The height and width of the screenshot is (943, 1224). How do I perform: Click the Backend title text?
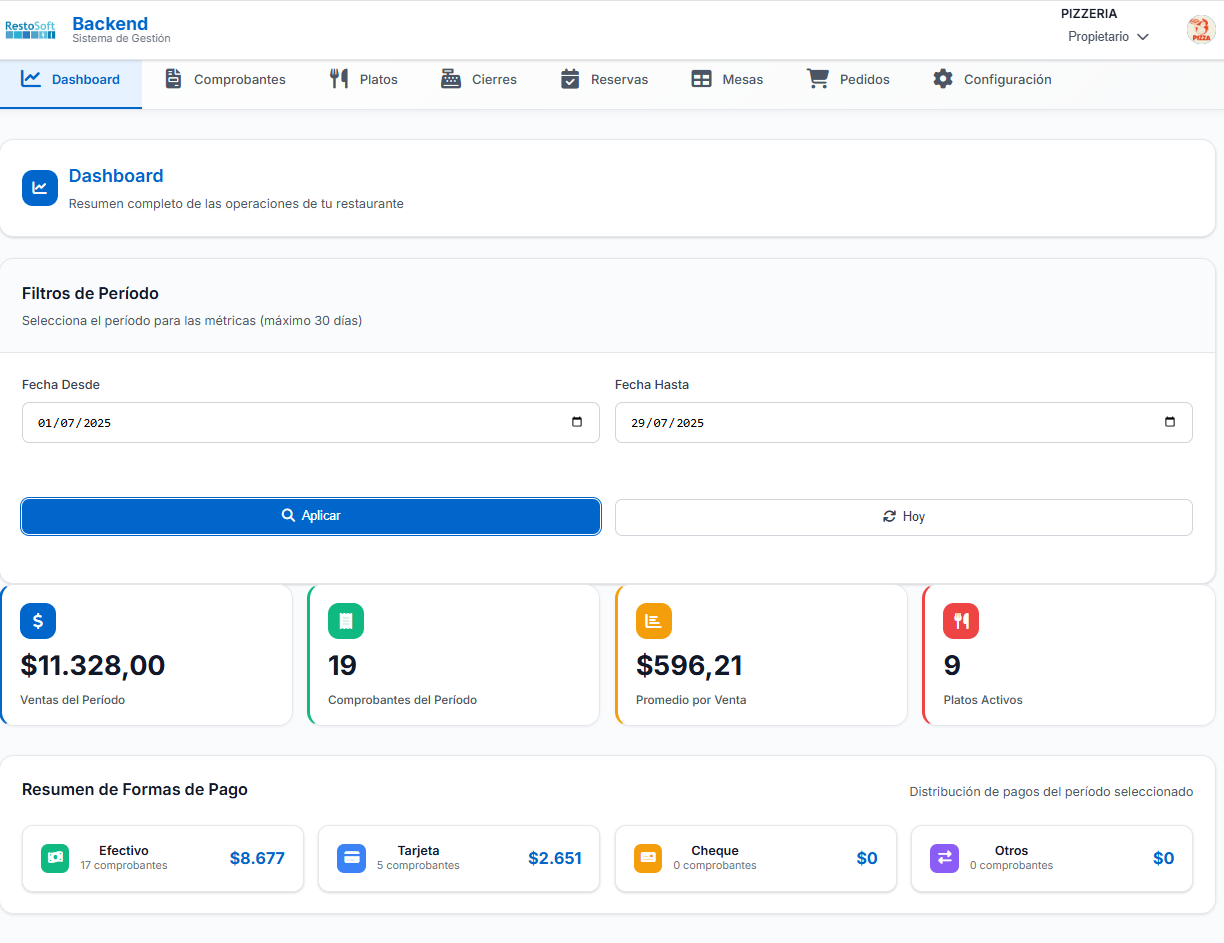tap(110, 23)
